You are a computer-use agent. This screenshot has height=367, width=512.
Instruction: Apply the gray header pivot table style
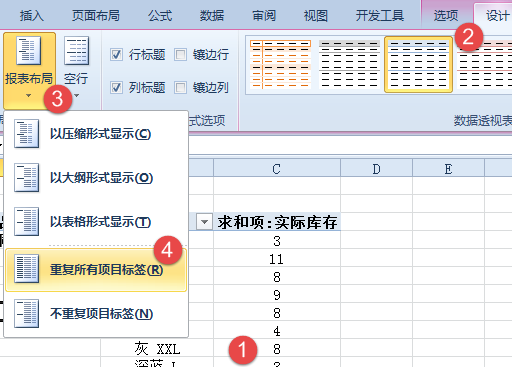click(349, 64)
